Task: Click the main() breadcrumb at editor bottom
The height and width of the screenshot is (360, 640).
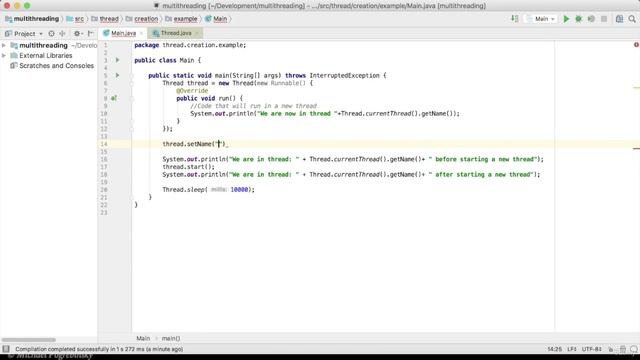Action: click(x=171, y=338)
